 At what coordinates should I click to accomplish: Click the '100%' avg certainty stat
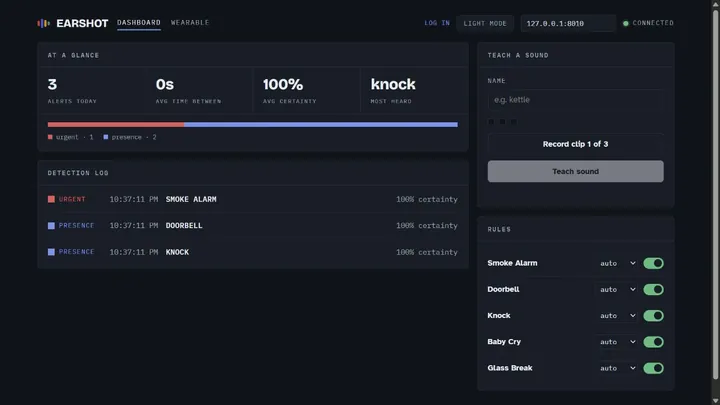click(283, 84)
